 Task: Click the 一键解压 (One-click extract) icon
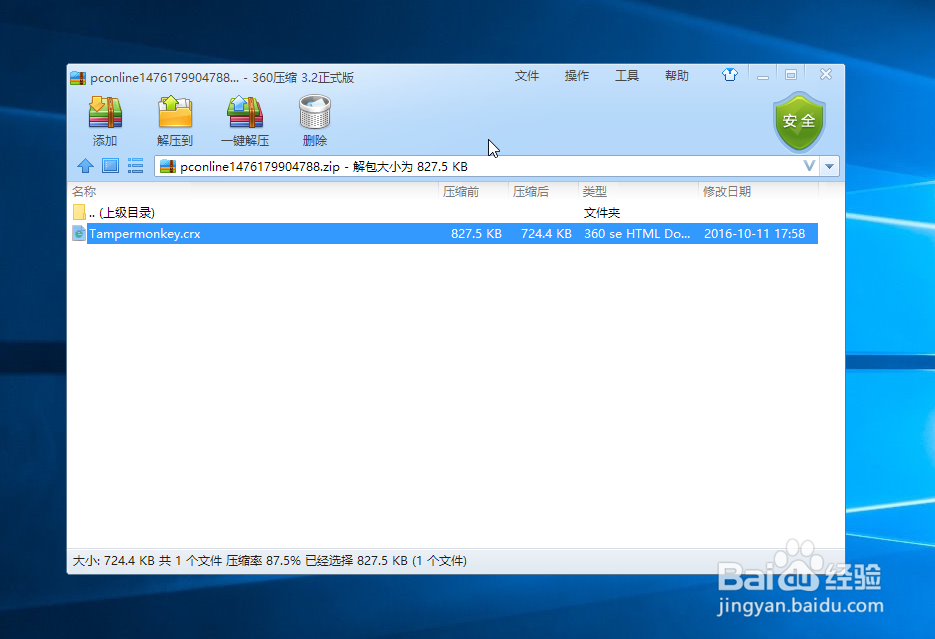click(245, 111)
